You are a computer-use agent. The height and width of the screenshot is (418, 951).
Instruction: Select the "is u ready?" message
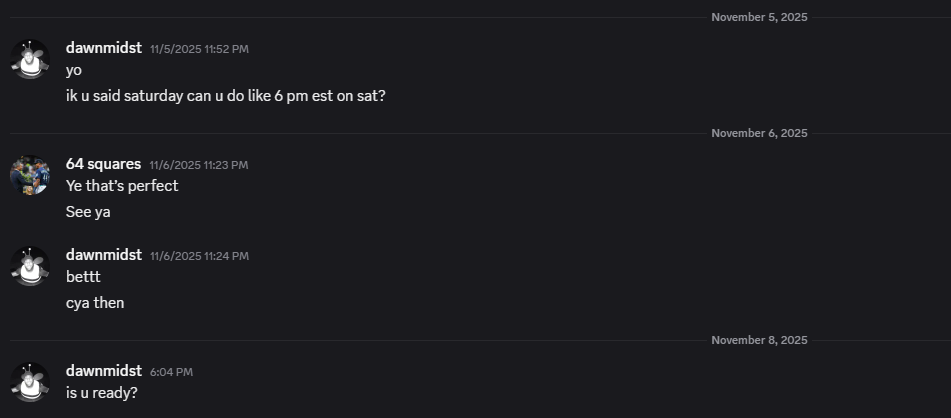pyautogui.click(x=102, y=393)
